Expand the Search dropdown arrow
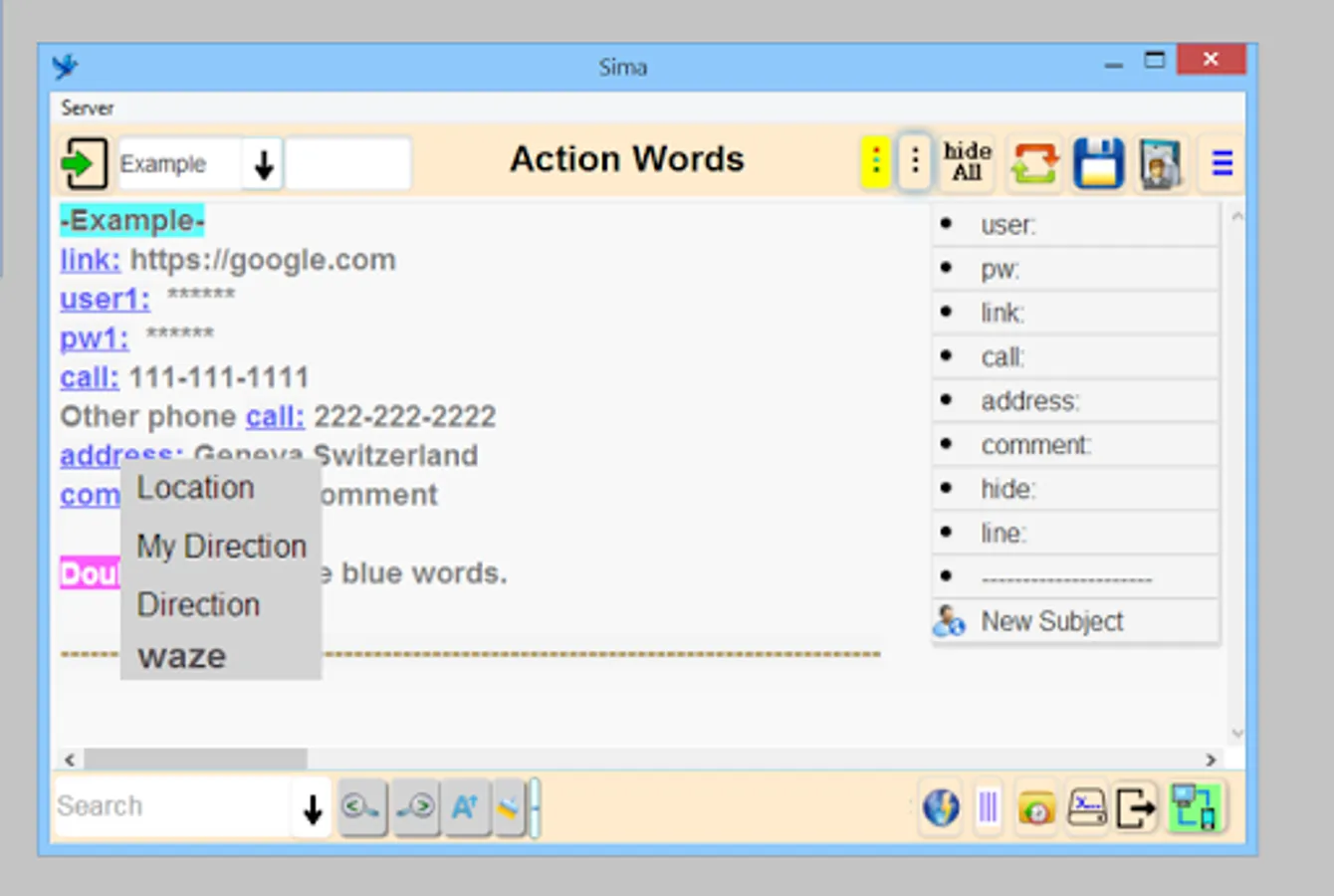 click(x=313, y=808)
